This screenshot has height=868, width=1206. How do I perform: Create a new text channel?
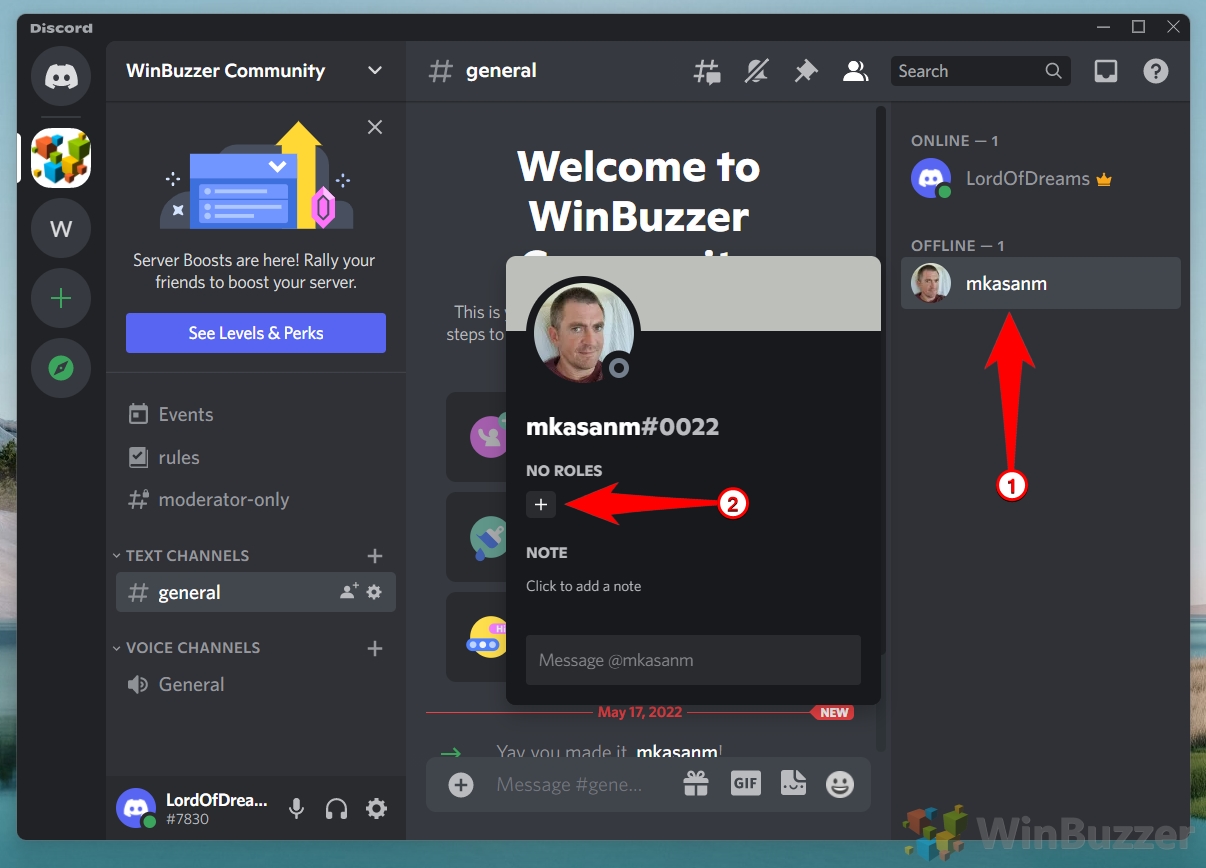[x=375, y=556]
